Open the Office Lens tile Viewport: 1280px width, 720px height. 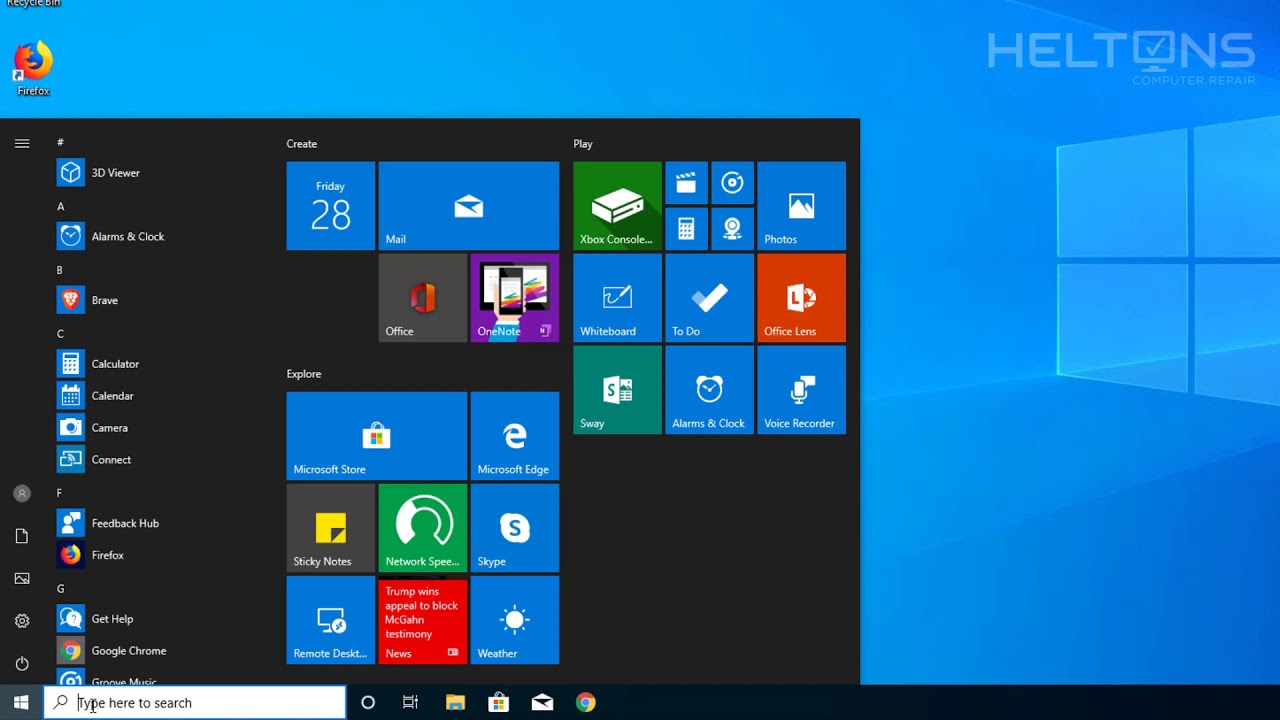click(x=801, y=298)
